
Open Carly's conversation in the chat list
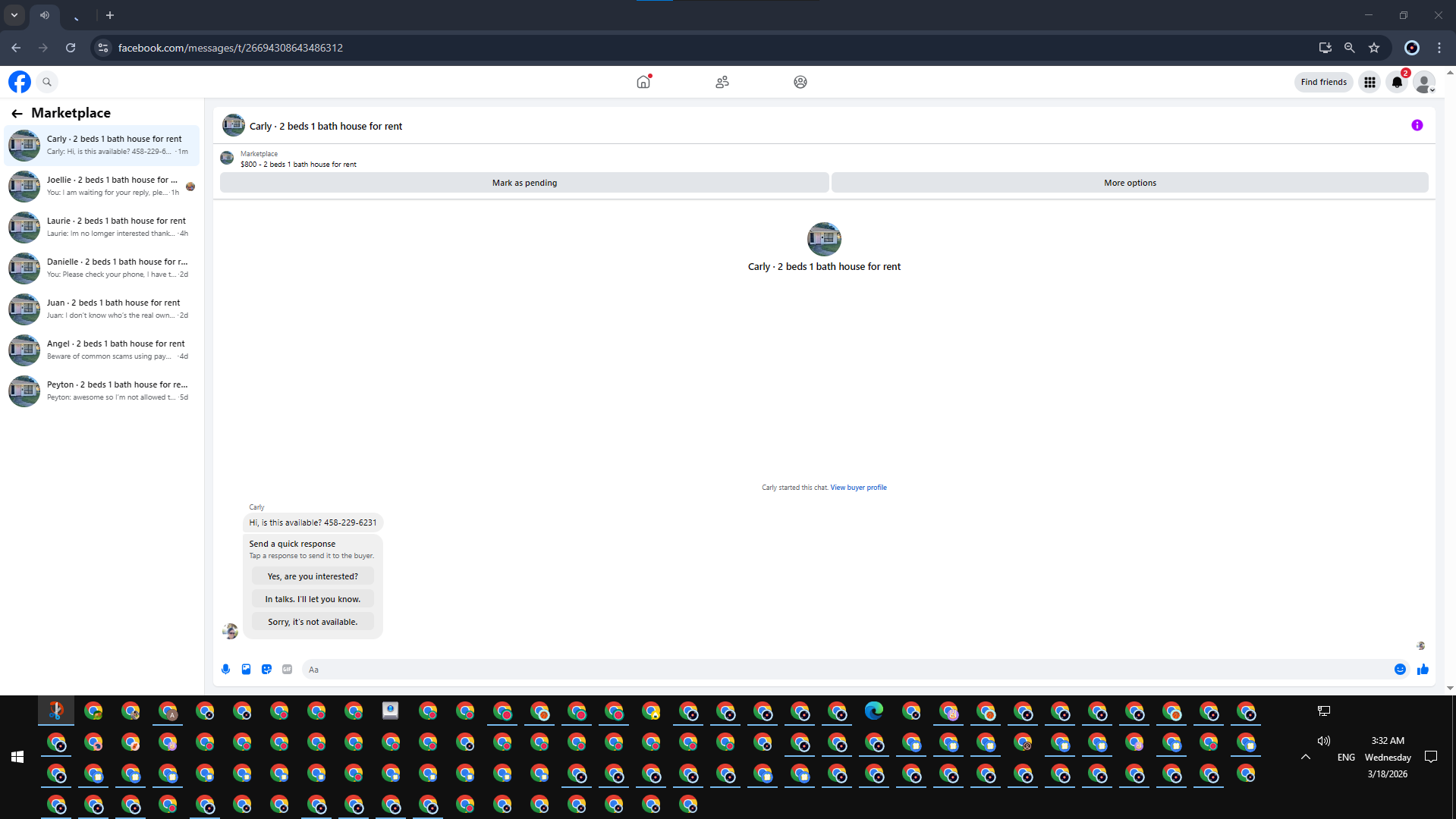(x=102, y=145)
